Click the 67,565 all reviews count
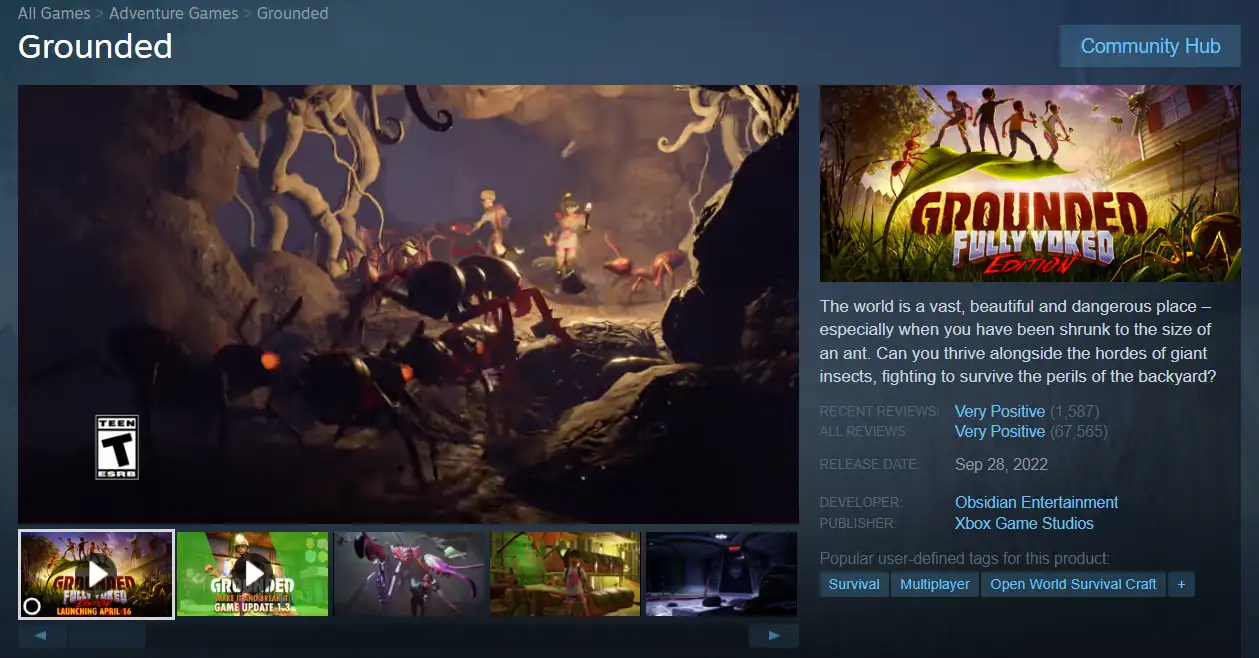1259x658 pixels. pyautogui.click(x=1079, y=432)
